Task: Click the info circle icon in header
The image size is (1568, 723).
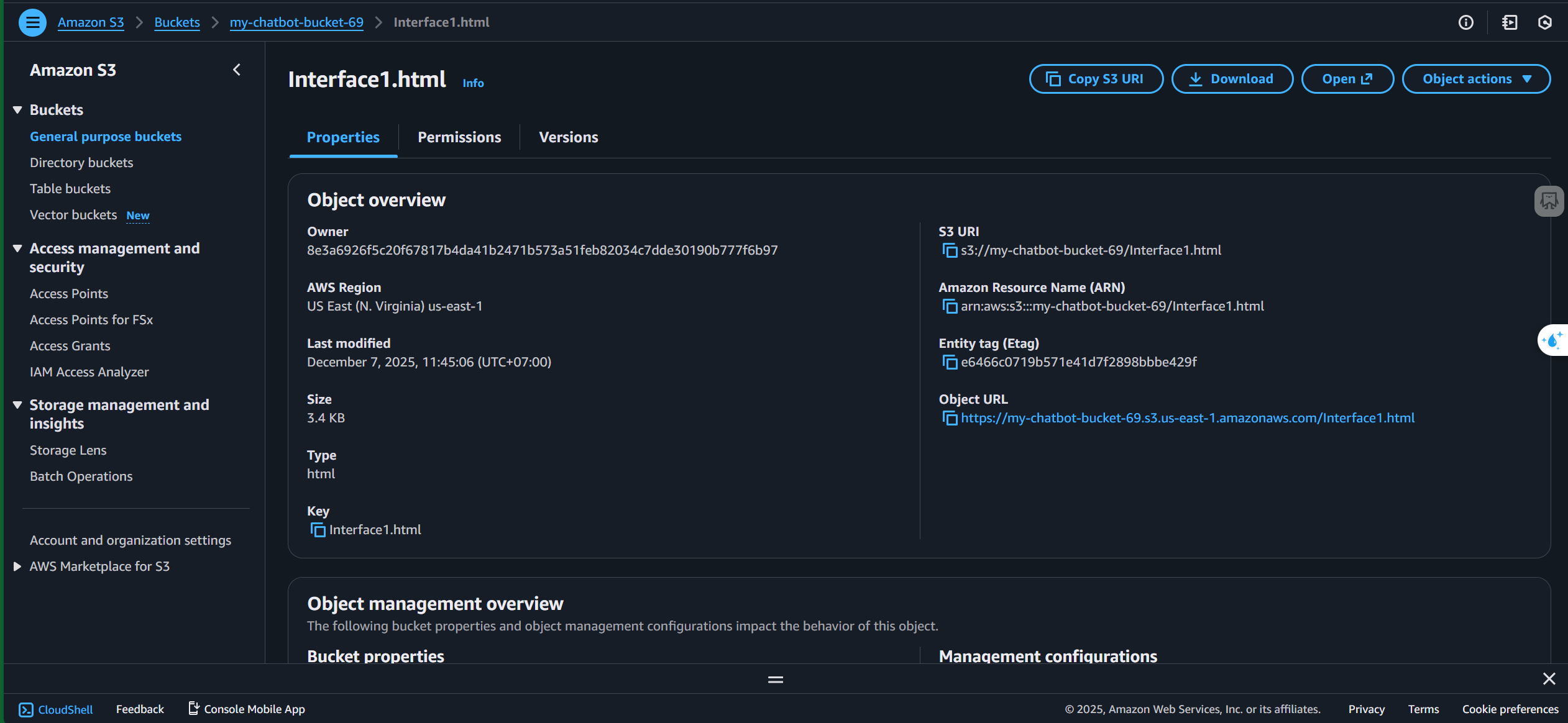Action: (x=1466, y=23)
